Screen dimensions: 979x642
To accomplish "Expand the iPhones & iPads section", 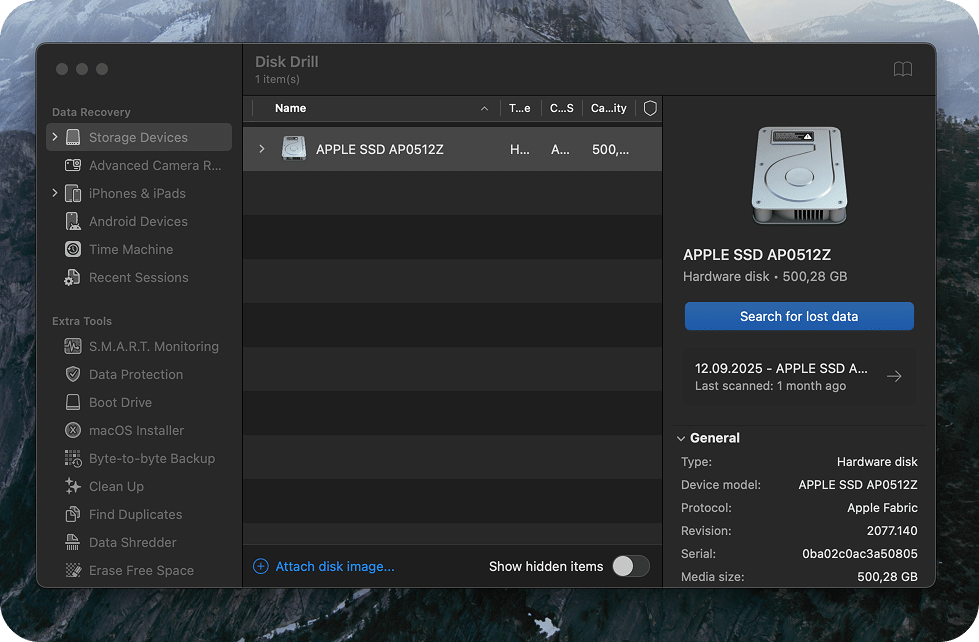I will click(x=55, y=193).
